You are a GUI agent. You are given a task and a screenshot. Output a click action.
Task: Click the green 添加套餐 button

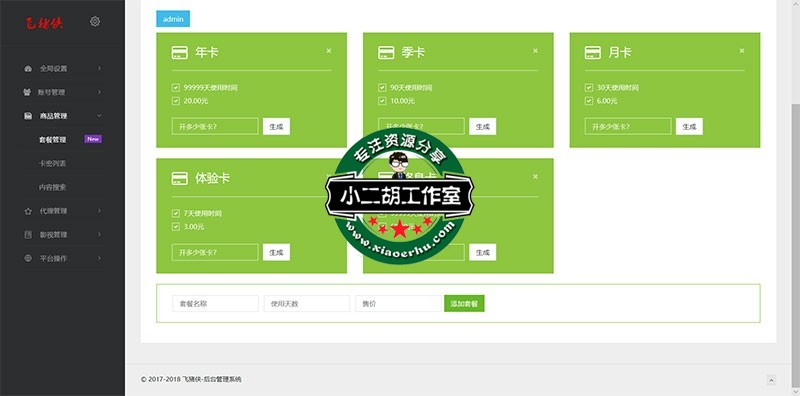[x=464, y=304]
